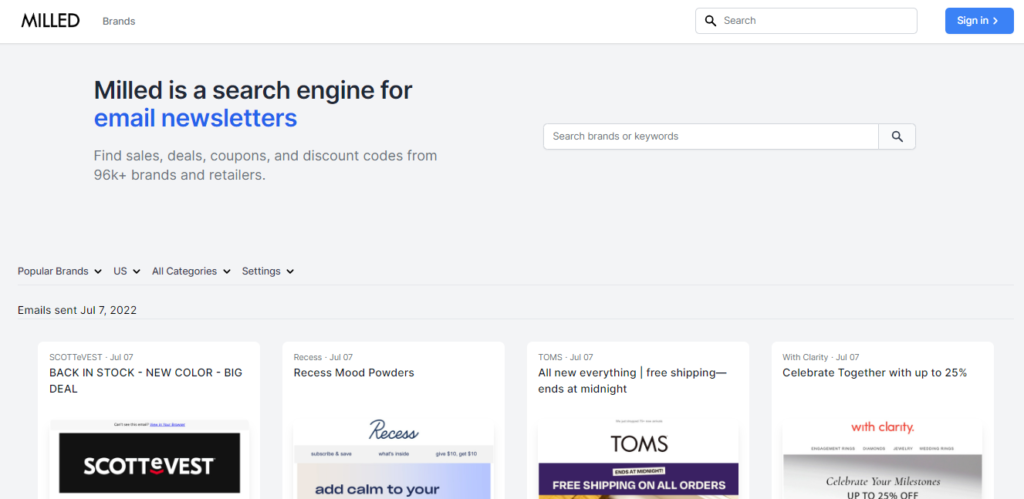Open BACK IN STOCK - NEW COLOR email
1024x499 pixels.
coord(146,381)
